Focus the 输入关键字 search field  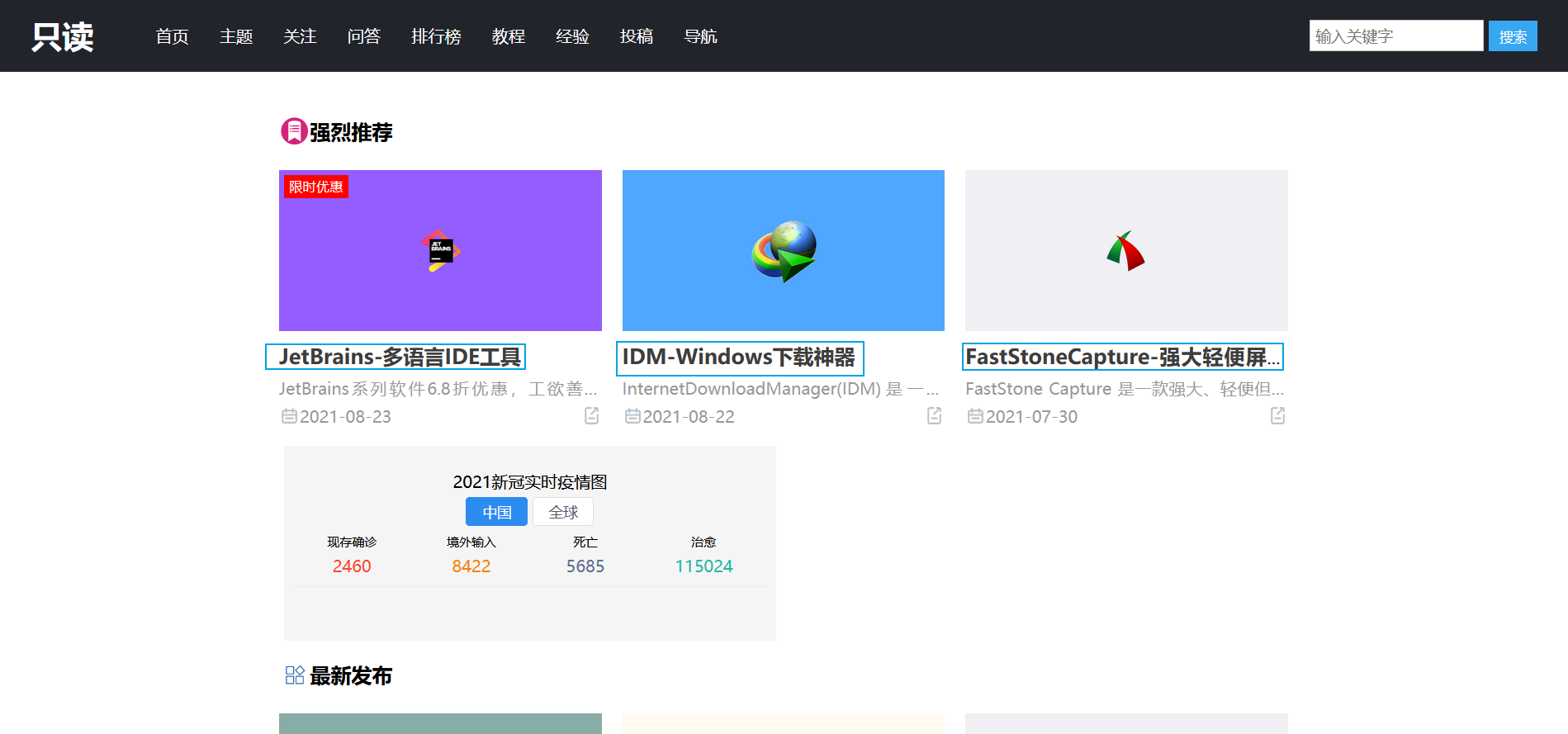tap(1395, 36)
